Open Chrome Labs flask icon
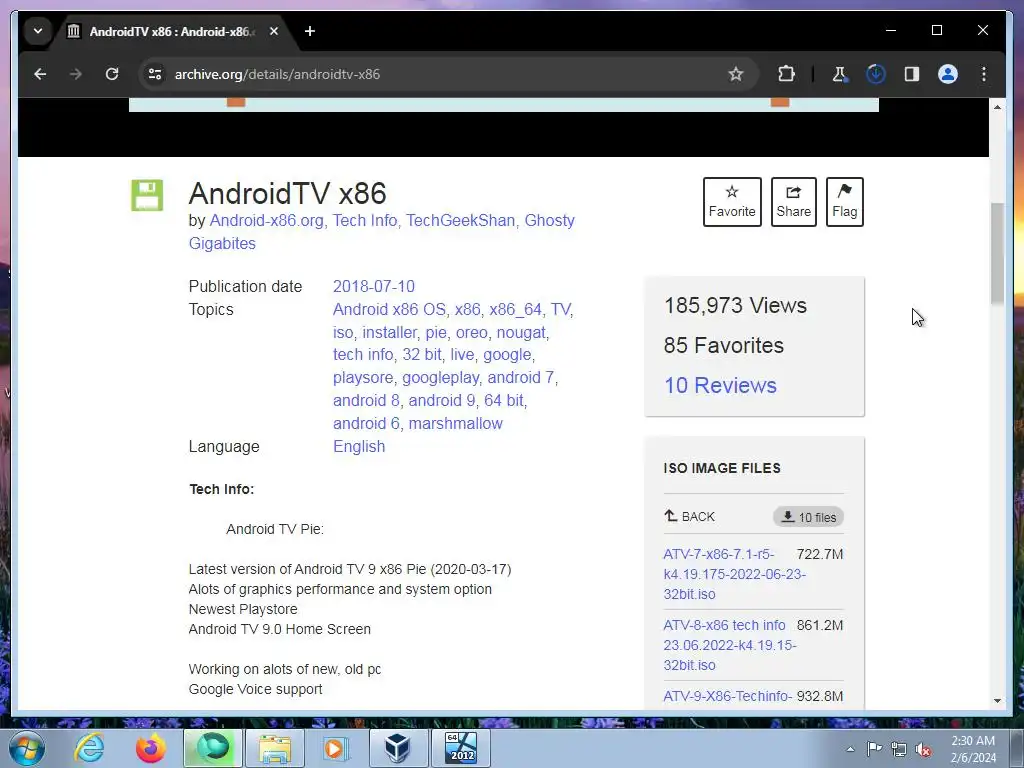The image size is (1024, 768). click(x=840, y=74)
